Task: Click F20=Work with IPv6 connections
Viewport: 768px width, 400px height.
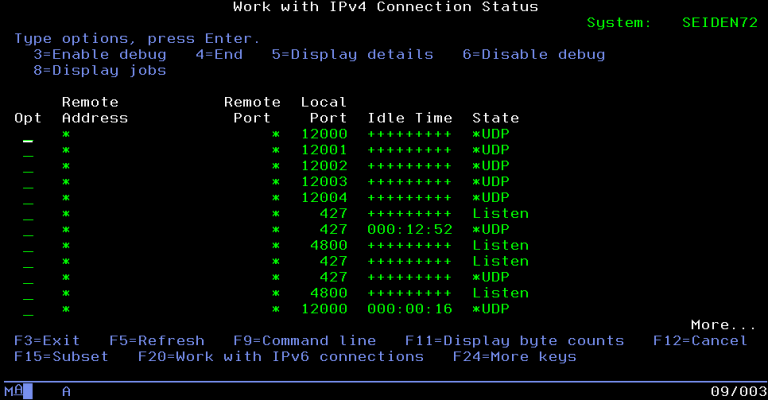Action: [281, 356]
